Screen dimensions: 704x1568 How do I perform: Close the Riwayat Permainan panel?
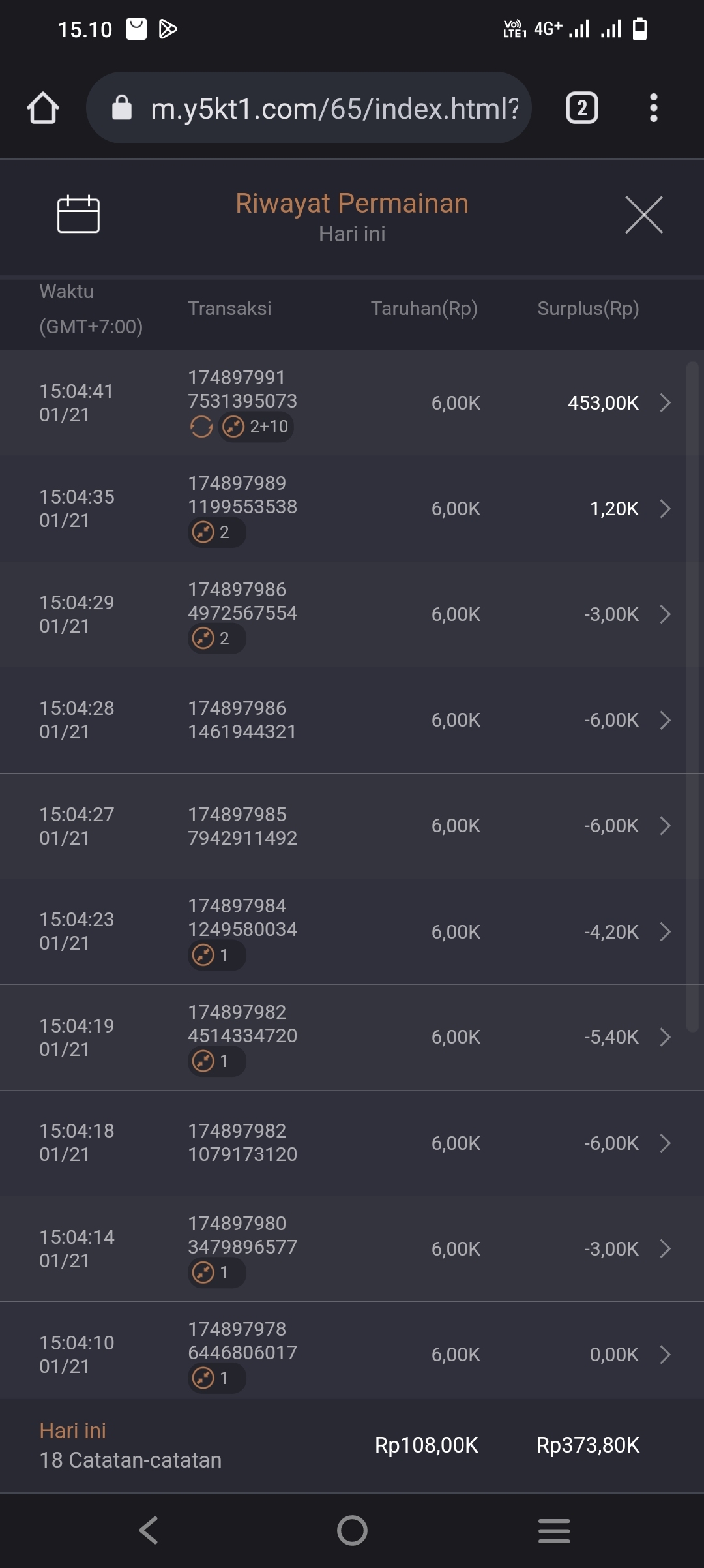click(x=643, y=214)
